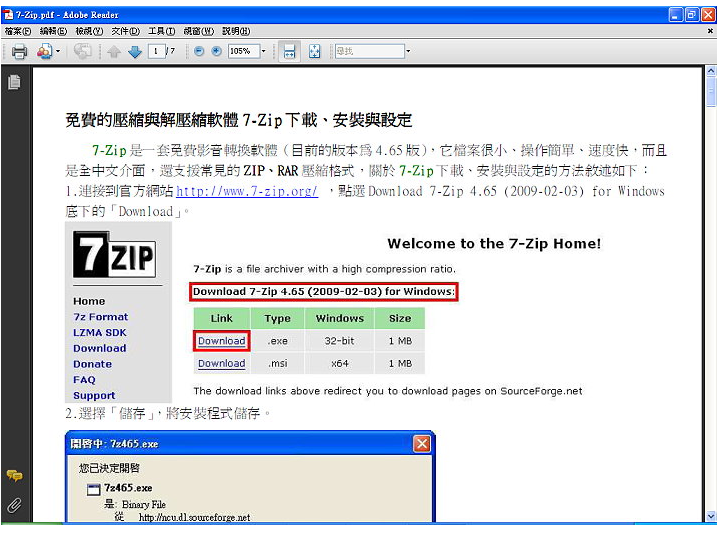Click the x64 table cell

click(x=339, y=363)
